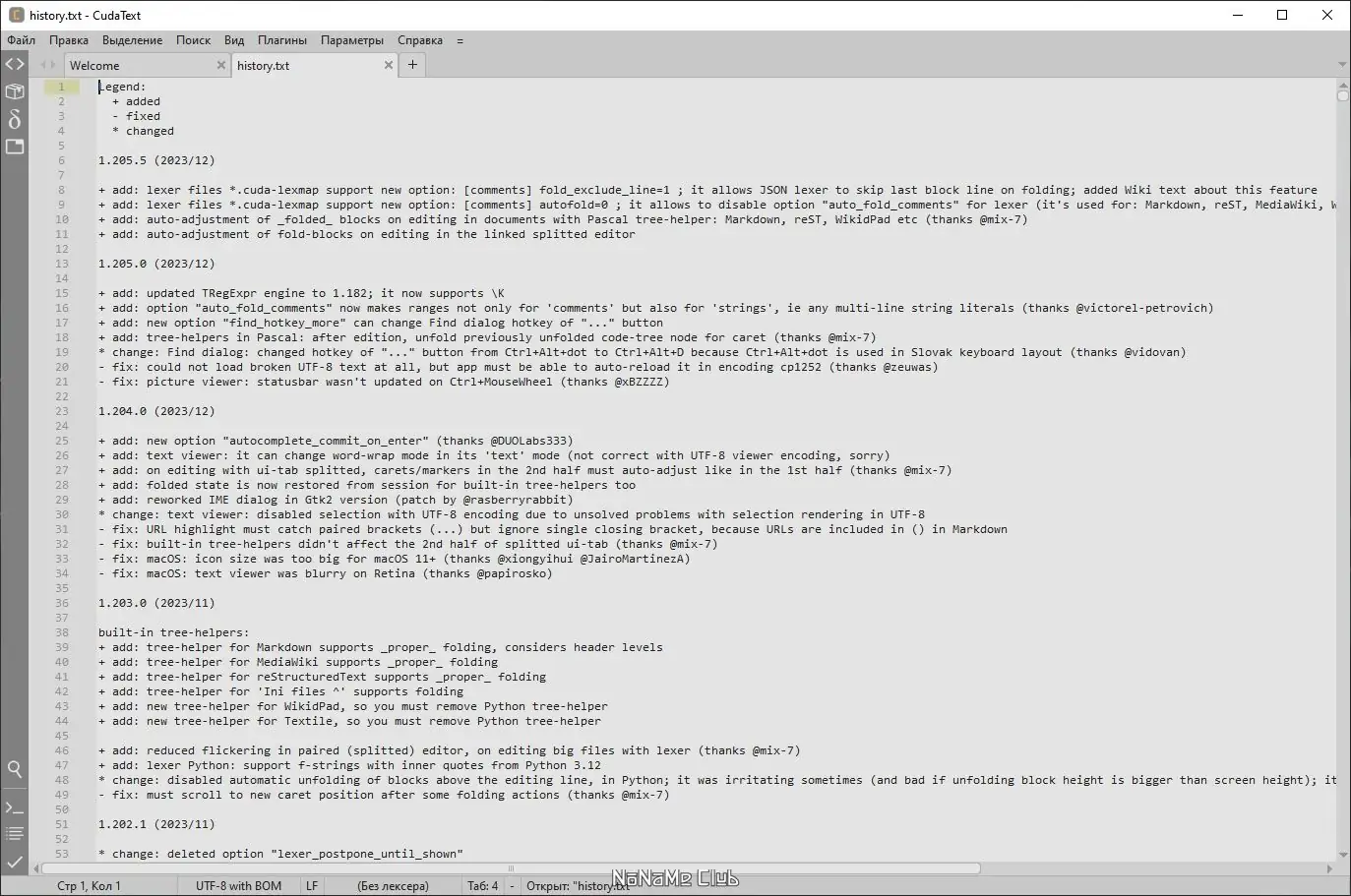The image size is (1351, 896).
Task: Click the vertical scrollbar thumb
Action: pos(1342,95)
